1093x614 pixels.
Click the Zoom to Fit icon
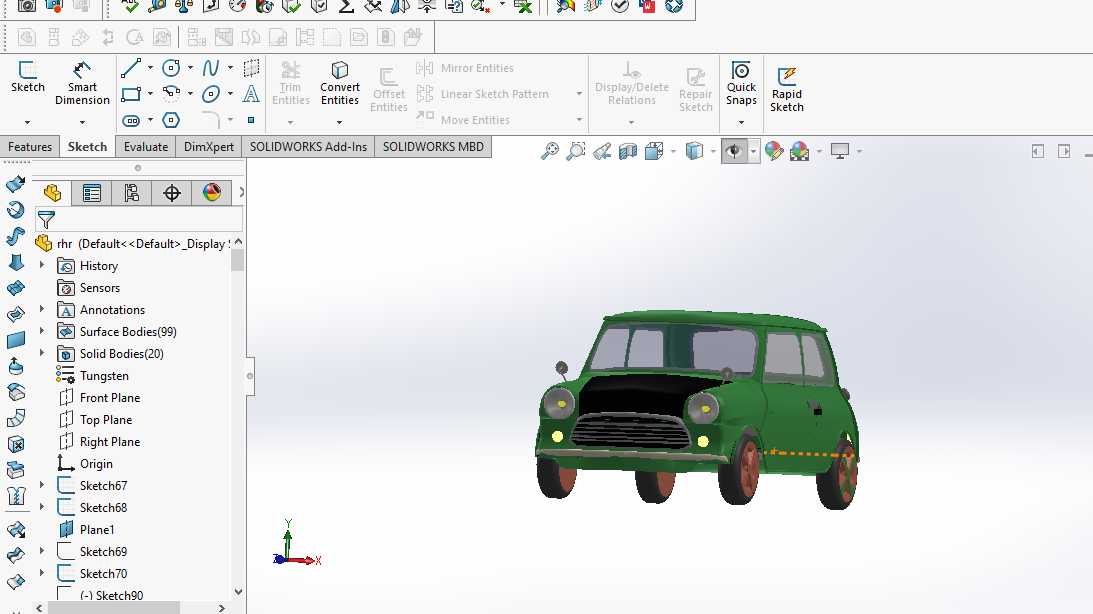[550, 151]
